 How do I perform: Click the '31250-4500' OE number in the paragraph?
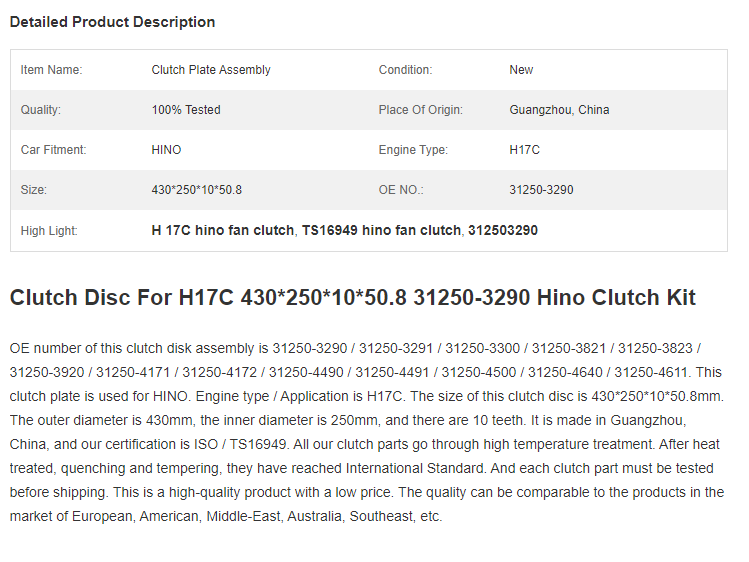[479, 372]
